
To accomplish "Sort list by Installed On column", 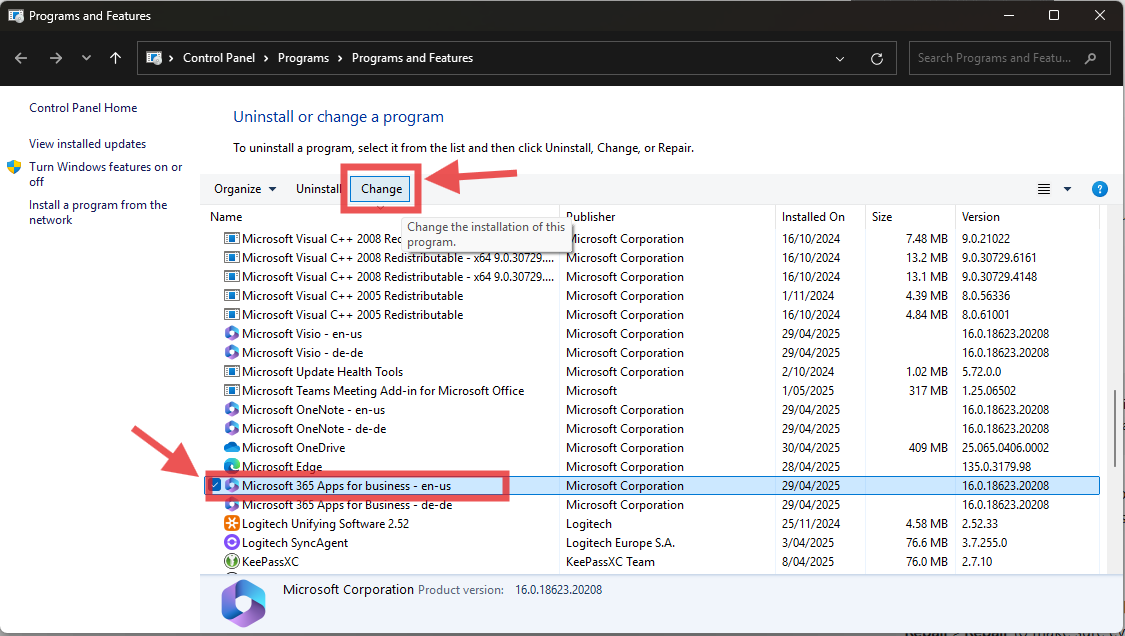I will [813, 217].
